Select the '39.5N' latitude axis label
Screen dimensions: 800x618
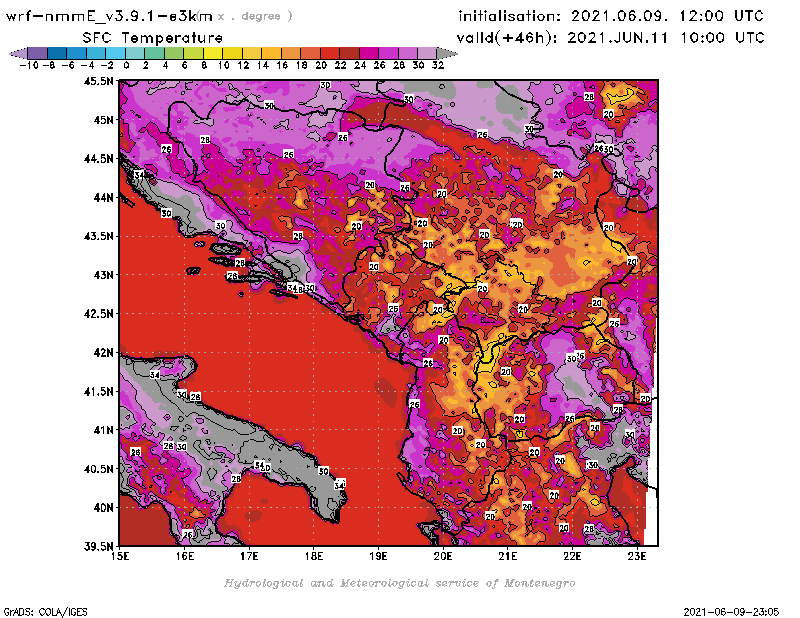click(99, 547)
